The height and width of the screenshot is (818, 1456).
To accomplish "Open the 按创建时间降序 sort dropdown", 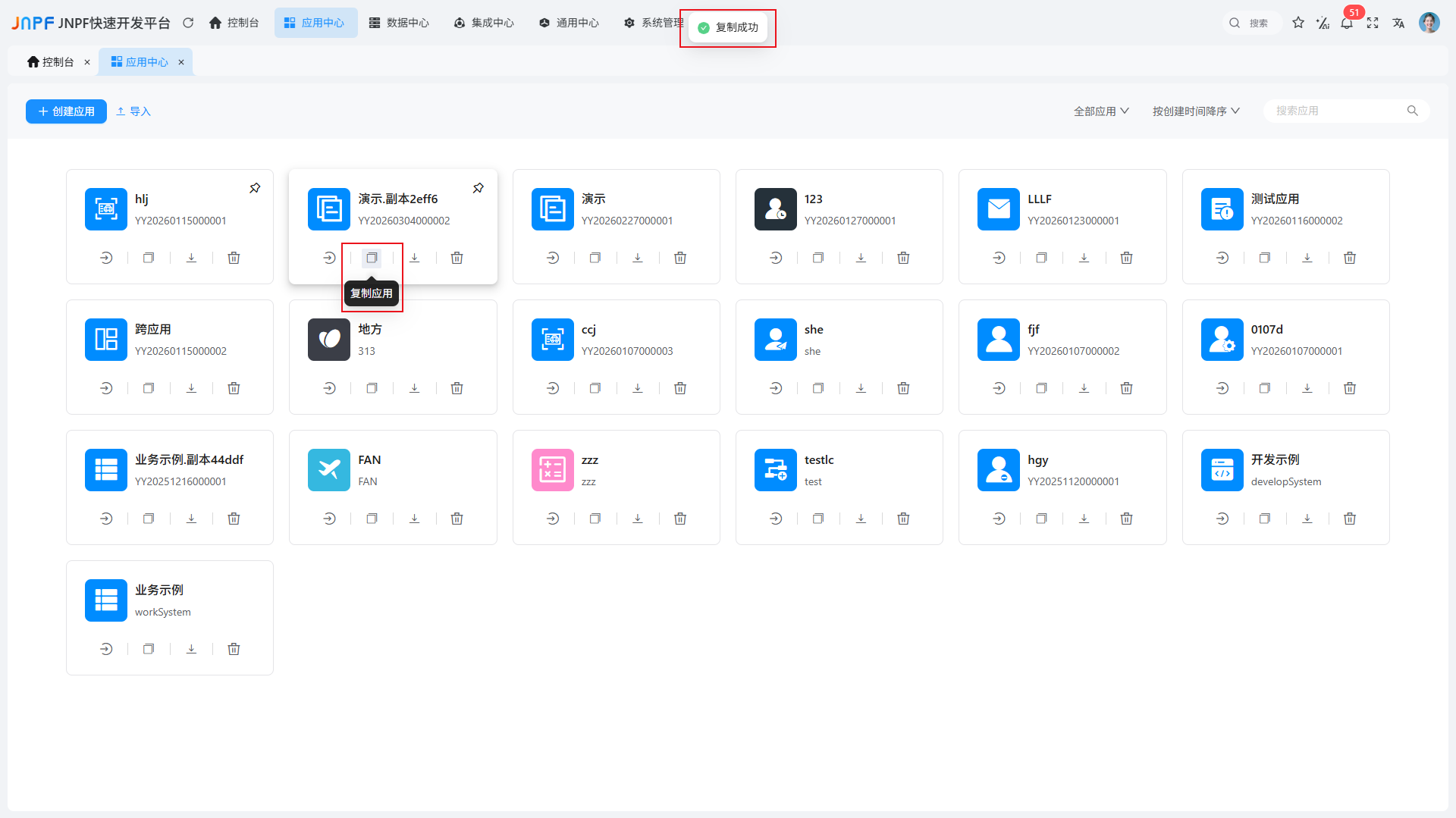I will (x=1196, y=111).
